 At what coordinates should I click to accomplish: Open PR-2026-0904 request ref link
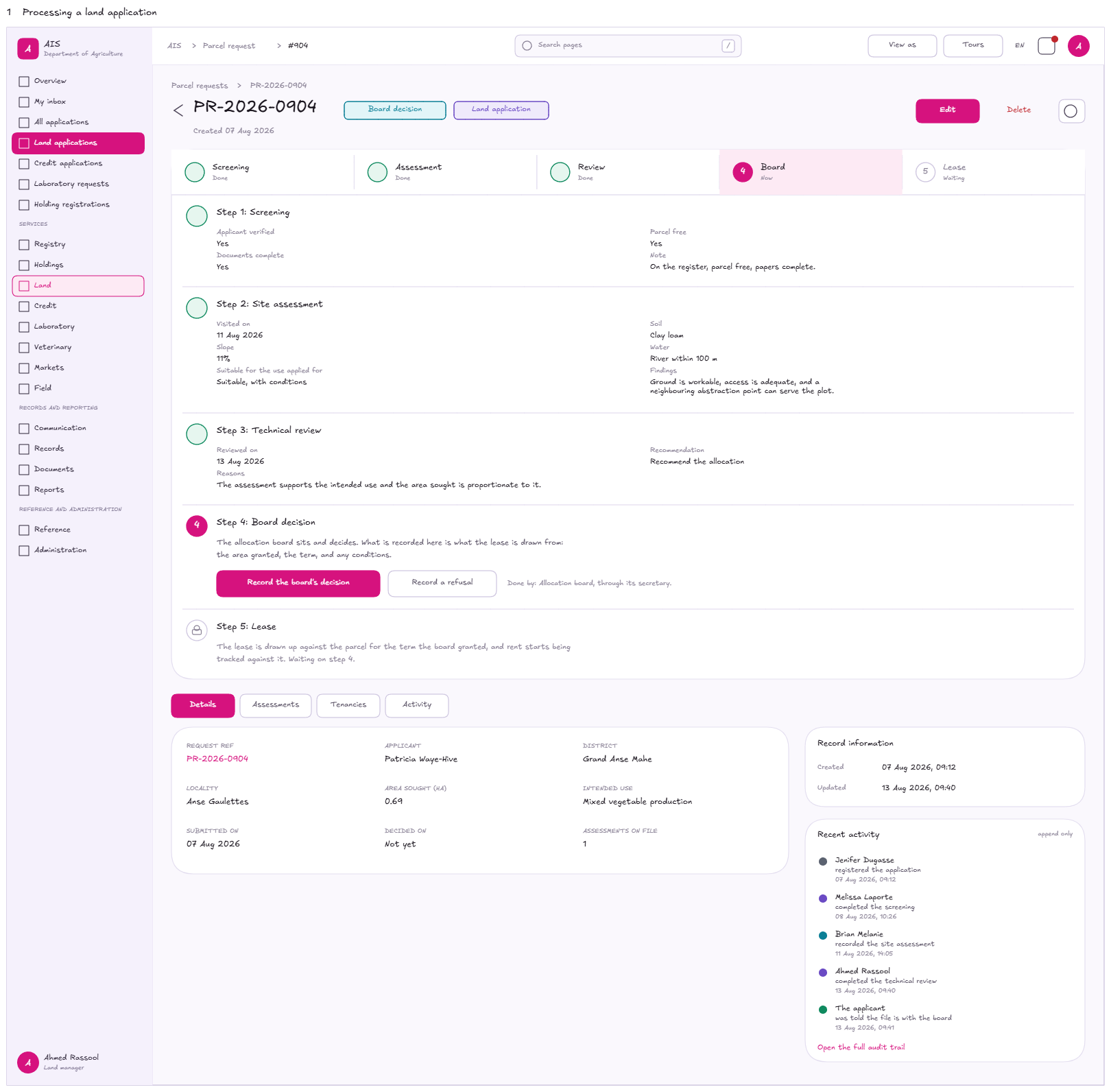coord(217,759)
